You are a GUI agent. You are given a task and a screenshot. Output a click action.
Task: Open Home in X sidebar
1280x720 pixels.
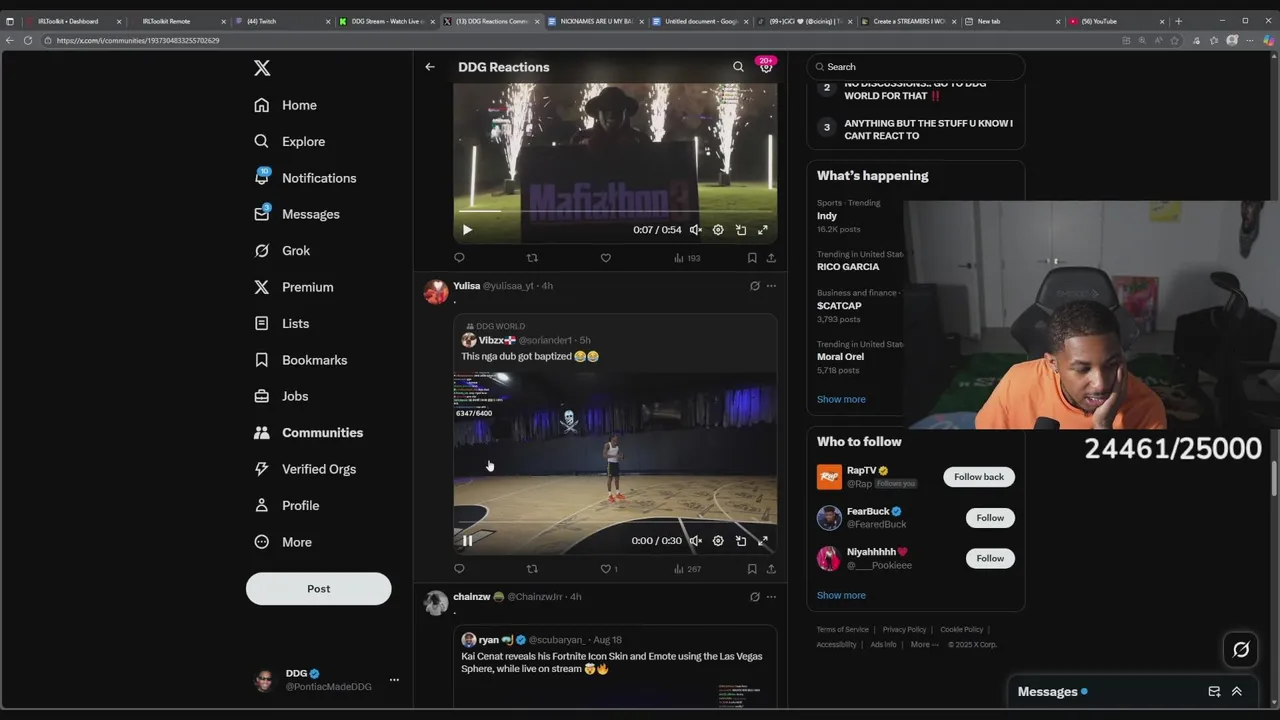[286, 105]
